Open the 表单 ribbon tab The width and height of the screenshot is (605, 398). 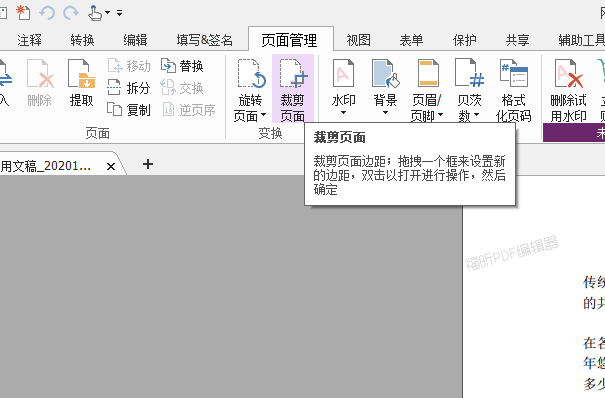(411, 40)
